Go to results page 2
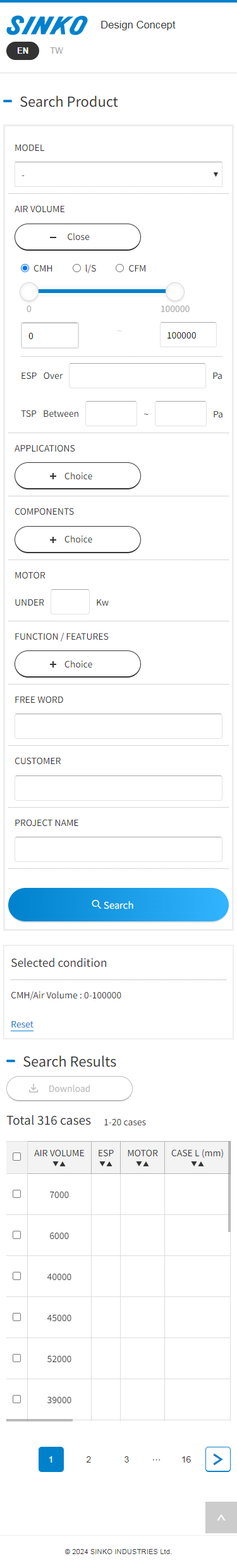Viewport: 237px width, 1568px height. point(88,1459)
